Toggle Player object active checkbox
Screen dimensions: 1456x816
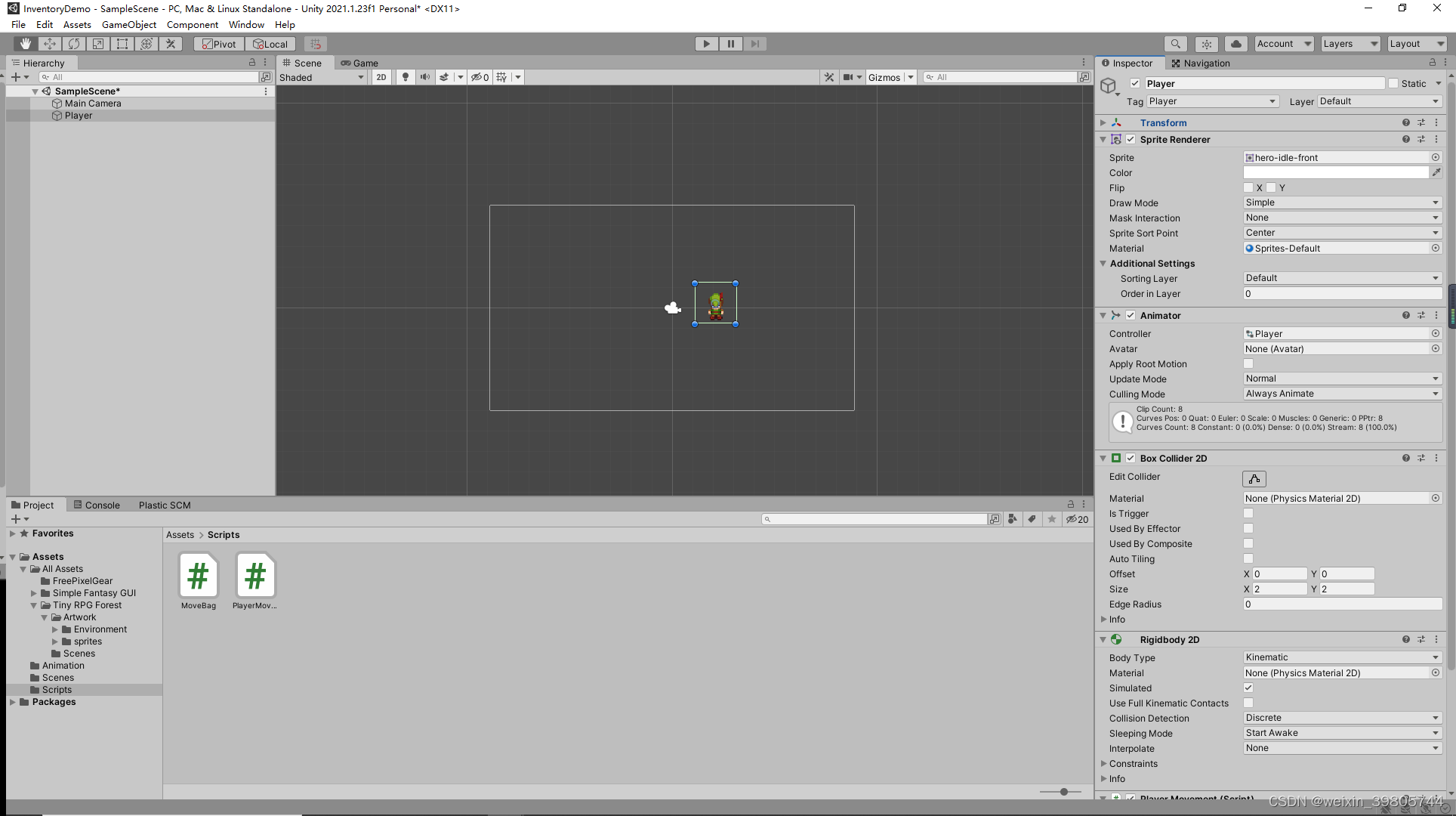tap(1134, 83)
